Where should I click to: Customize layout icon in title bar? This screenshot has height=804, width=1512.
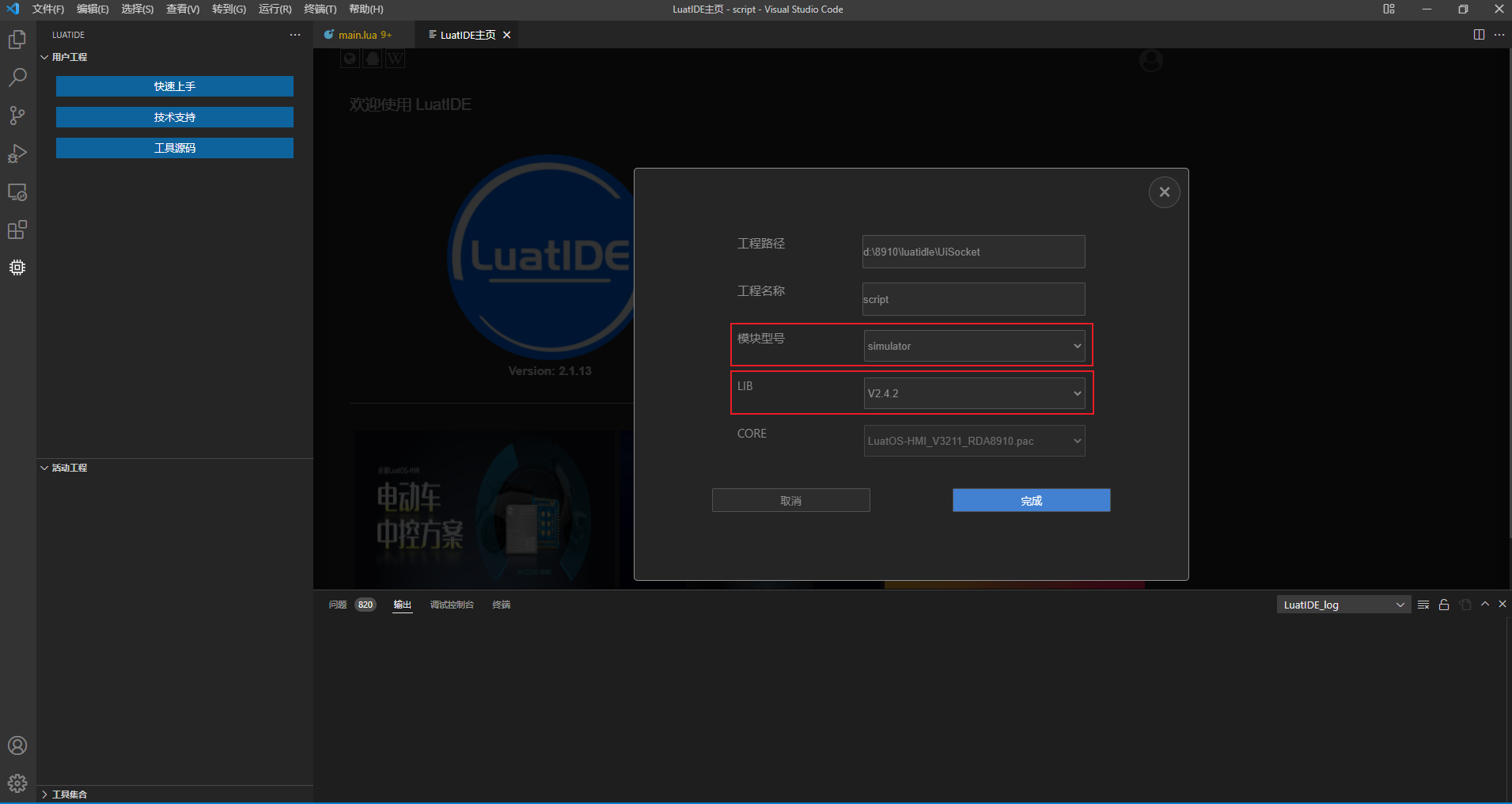click(1389, 9)
